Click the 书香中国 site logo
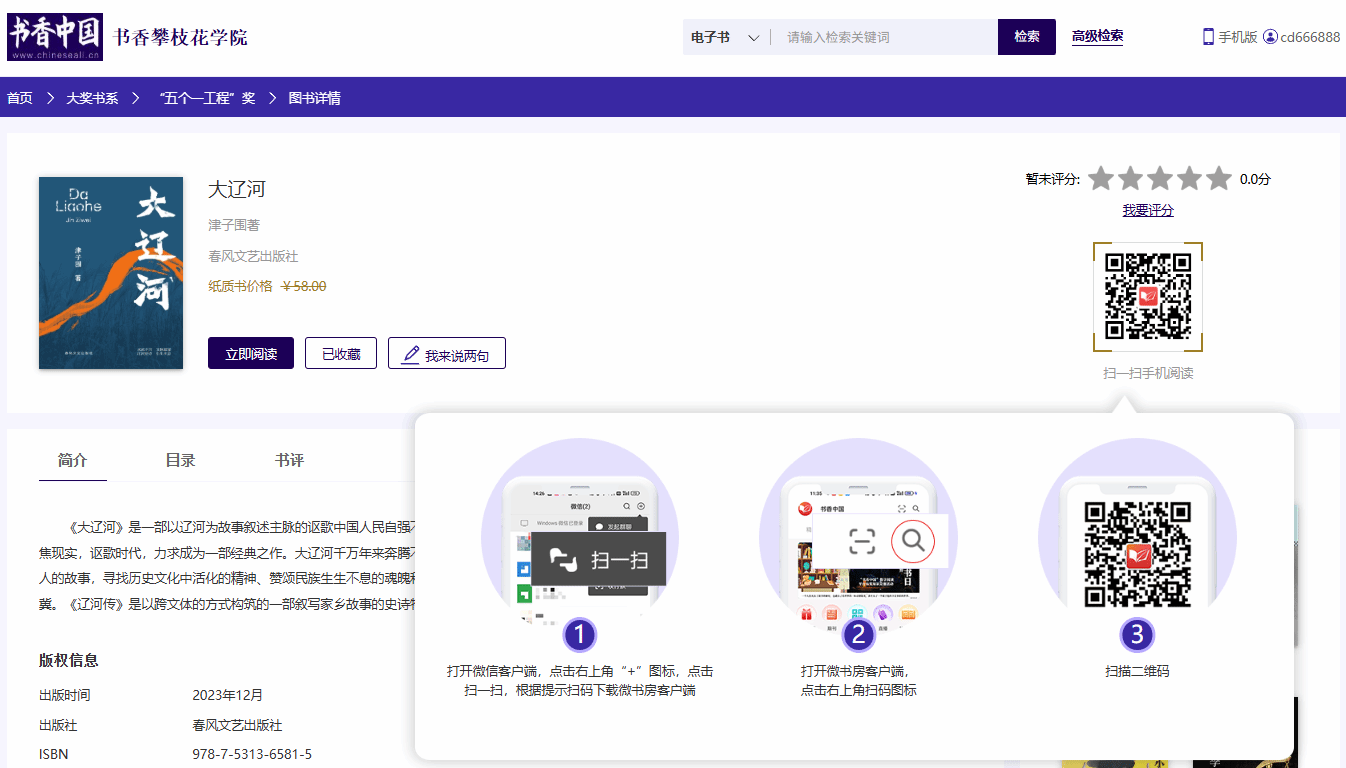Screen dimensions: 1346x768 (55, 37)
